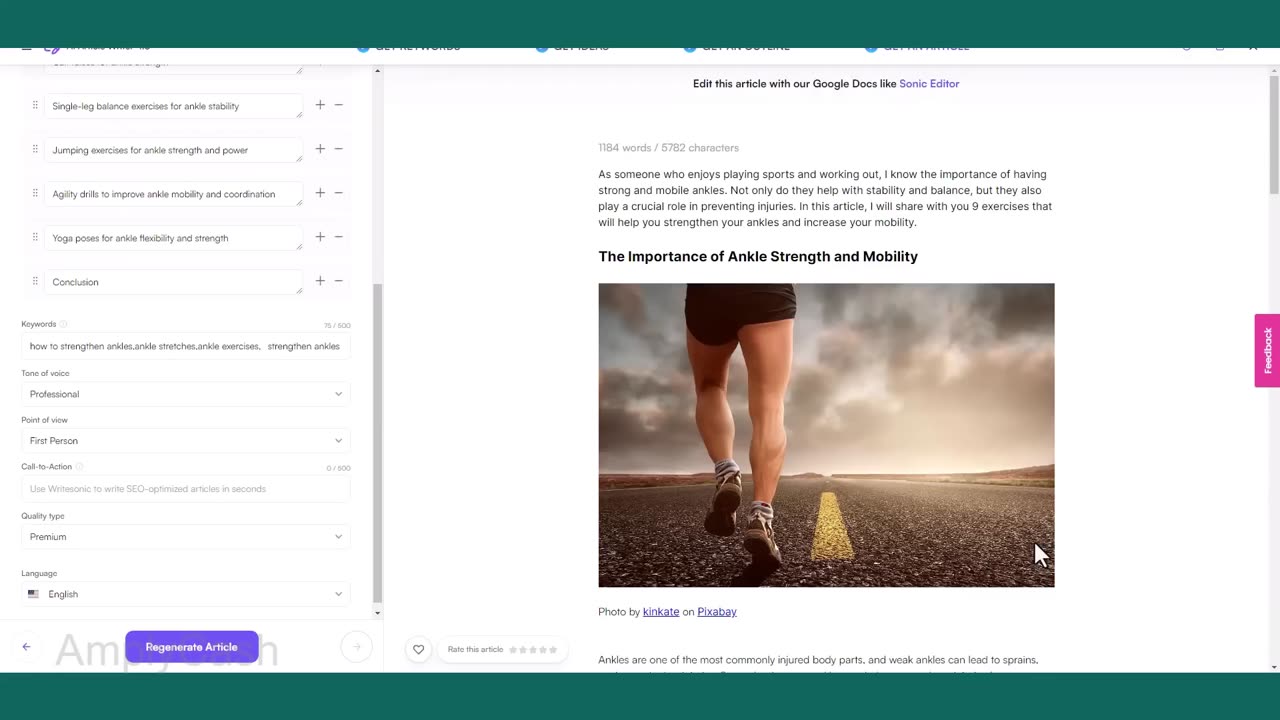Remove the Yoga poses outline row

pyautogui.click(x=339, y=237)
